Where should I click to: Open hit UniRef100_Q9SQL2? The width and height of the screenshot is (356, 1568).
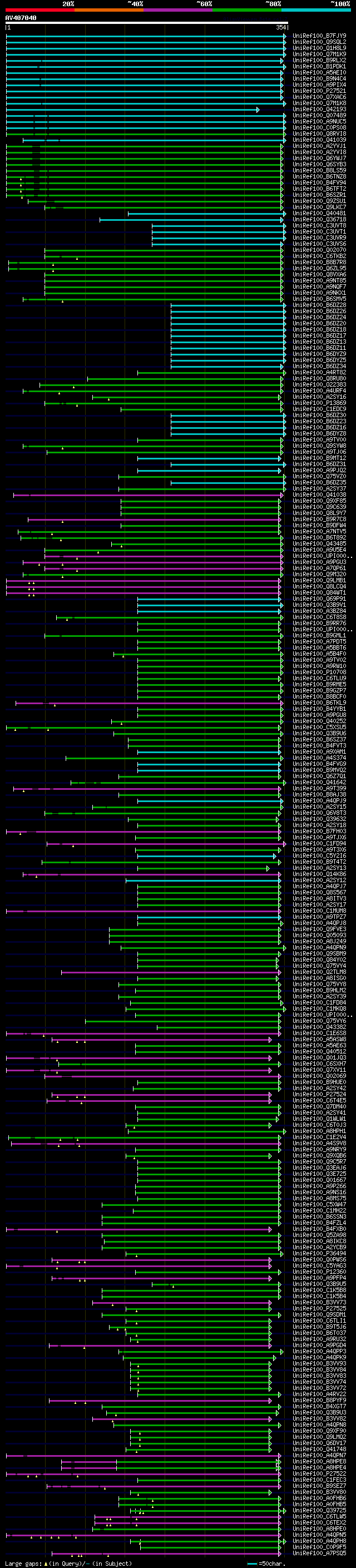[x=319, y=42]
